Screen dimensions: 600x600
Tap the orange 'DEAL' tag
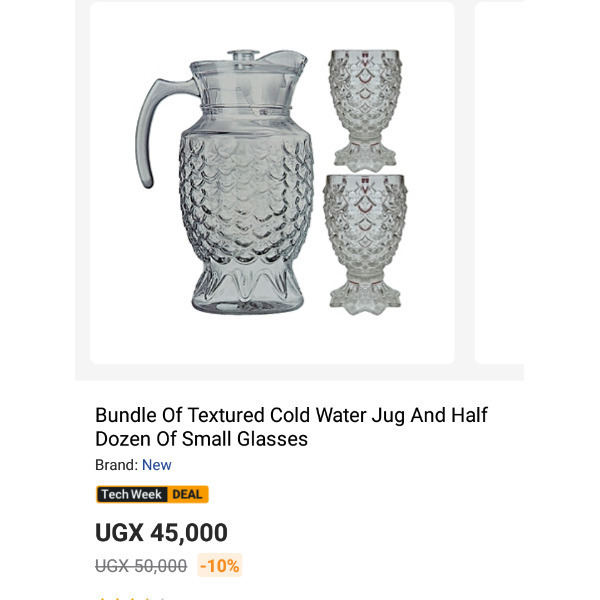pyautogui.click(x=188, y=494)
